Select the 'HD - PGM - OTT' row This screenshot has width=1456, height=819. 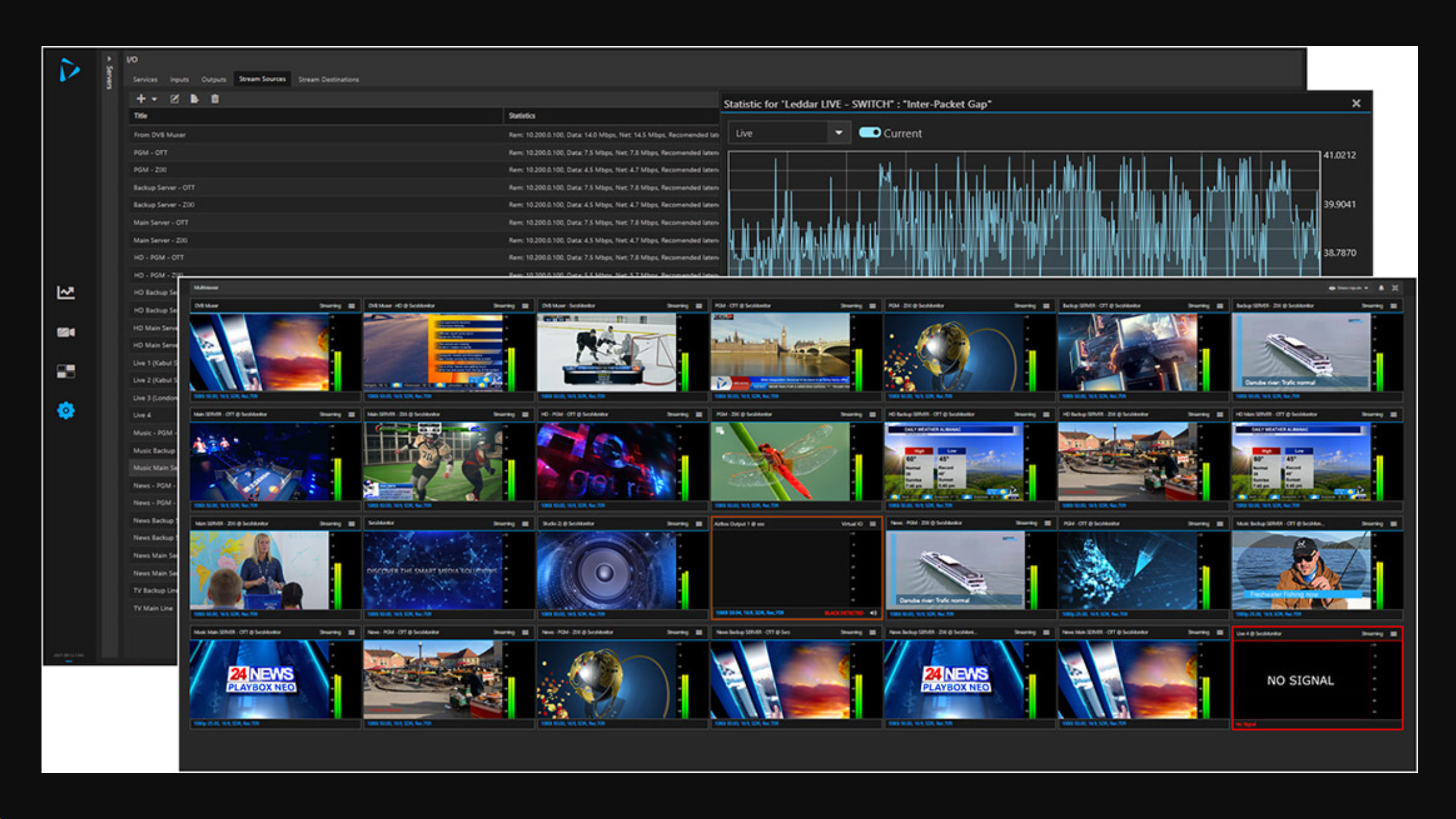[x=424, y=257]
